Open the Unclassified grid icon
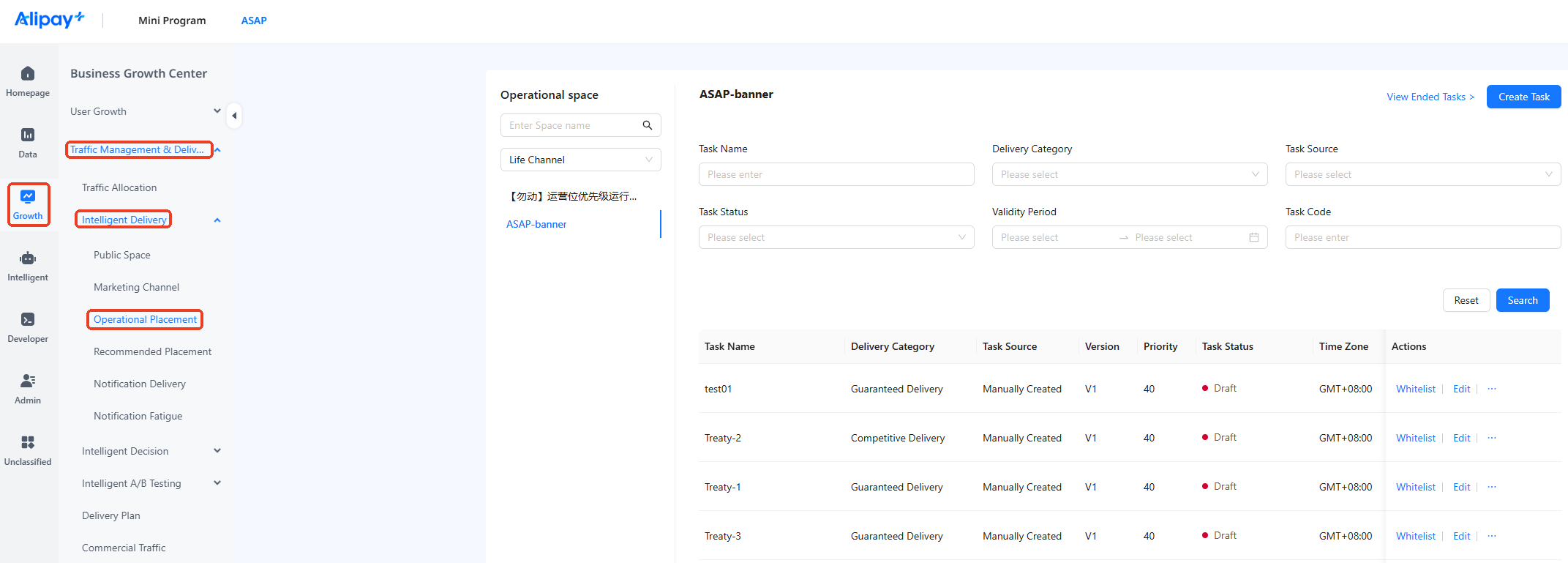Viewport: 1568px width, 563px height. 28,442
